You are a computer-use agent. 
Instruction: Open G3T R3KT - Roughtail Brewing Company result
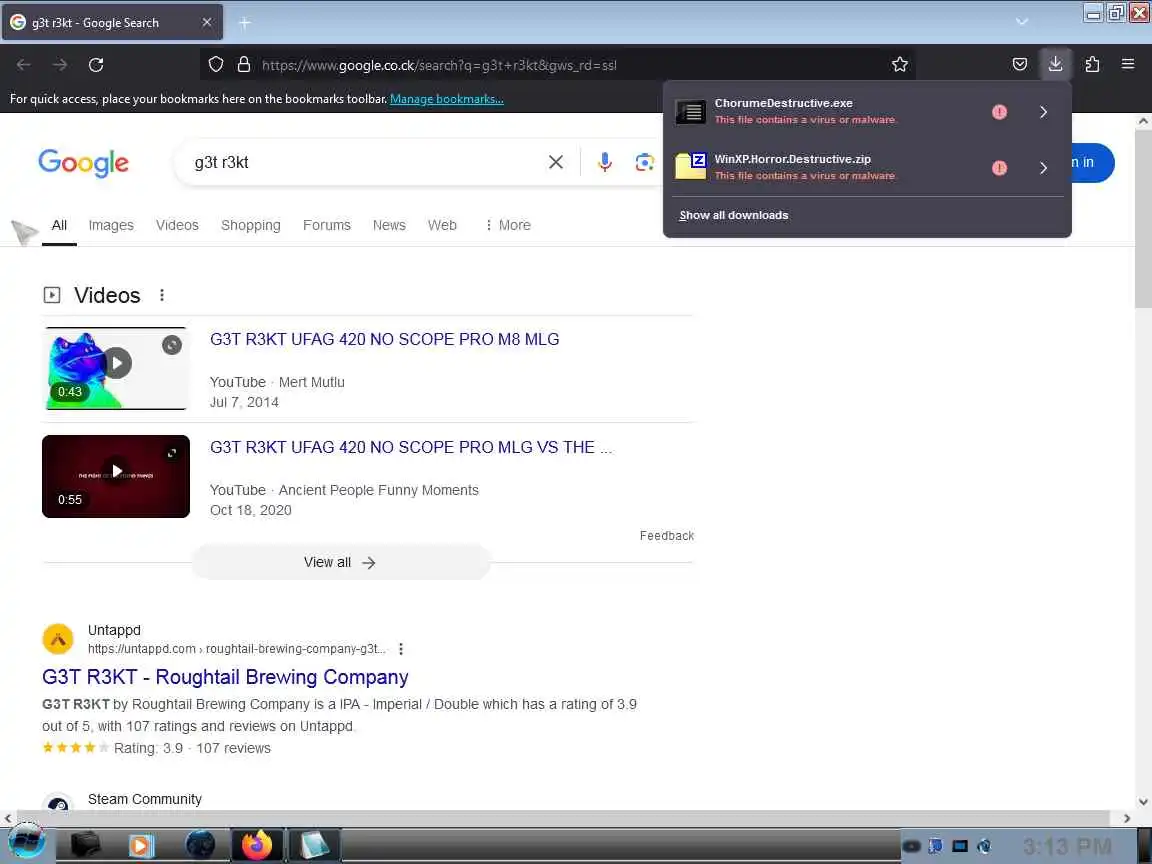pos(225,677)
